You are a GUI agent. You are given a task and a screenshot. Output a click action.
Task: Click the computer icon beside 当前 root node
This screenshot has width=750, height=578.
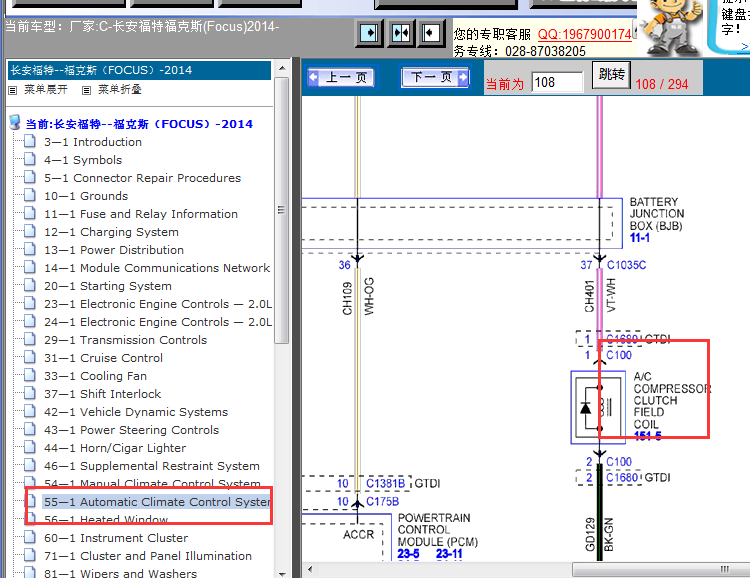[15, 122]
